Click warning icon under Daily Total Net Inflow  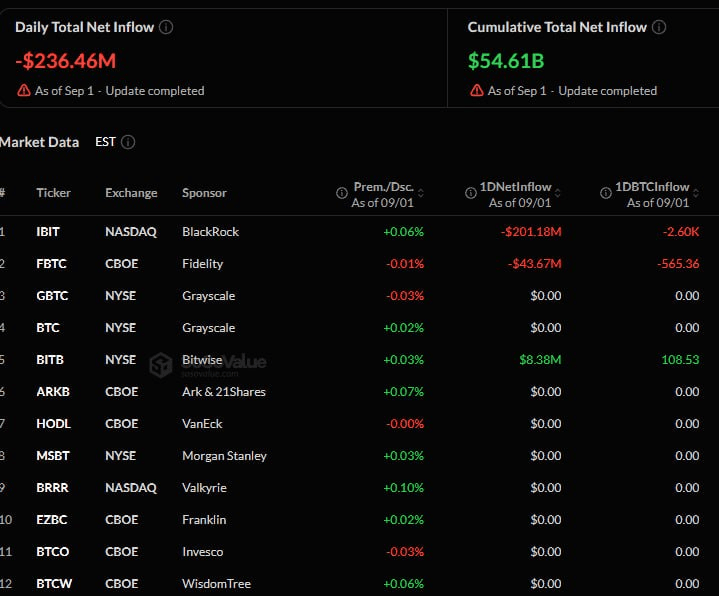(x=24, y=90)
